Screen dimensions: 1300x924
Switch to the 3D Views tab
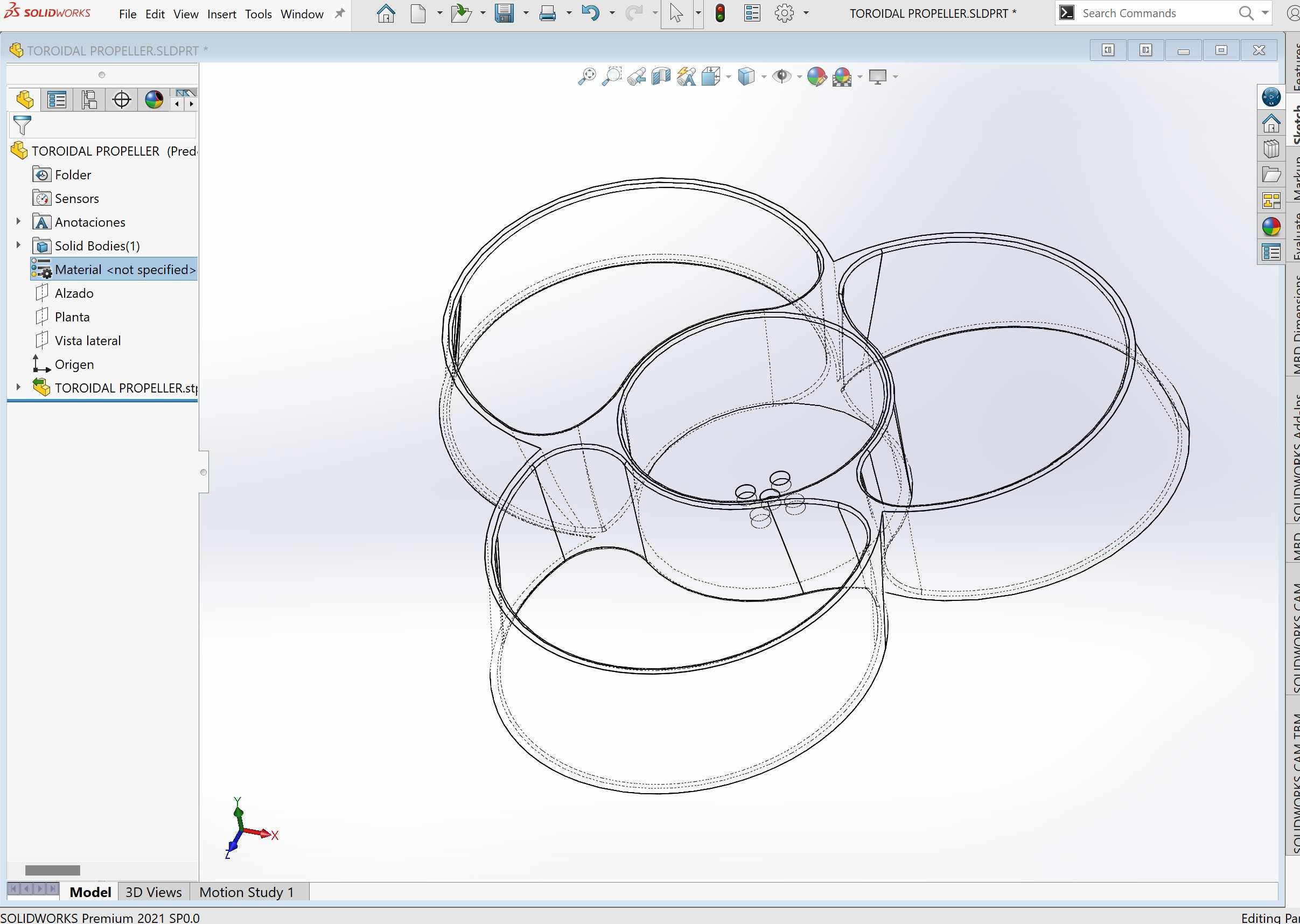(x=153, y=892)
